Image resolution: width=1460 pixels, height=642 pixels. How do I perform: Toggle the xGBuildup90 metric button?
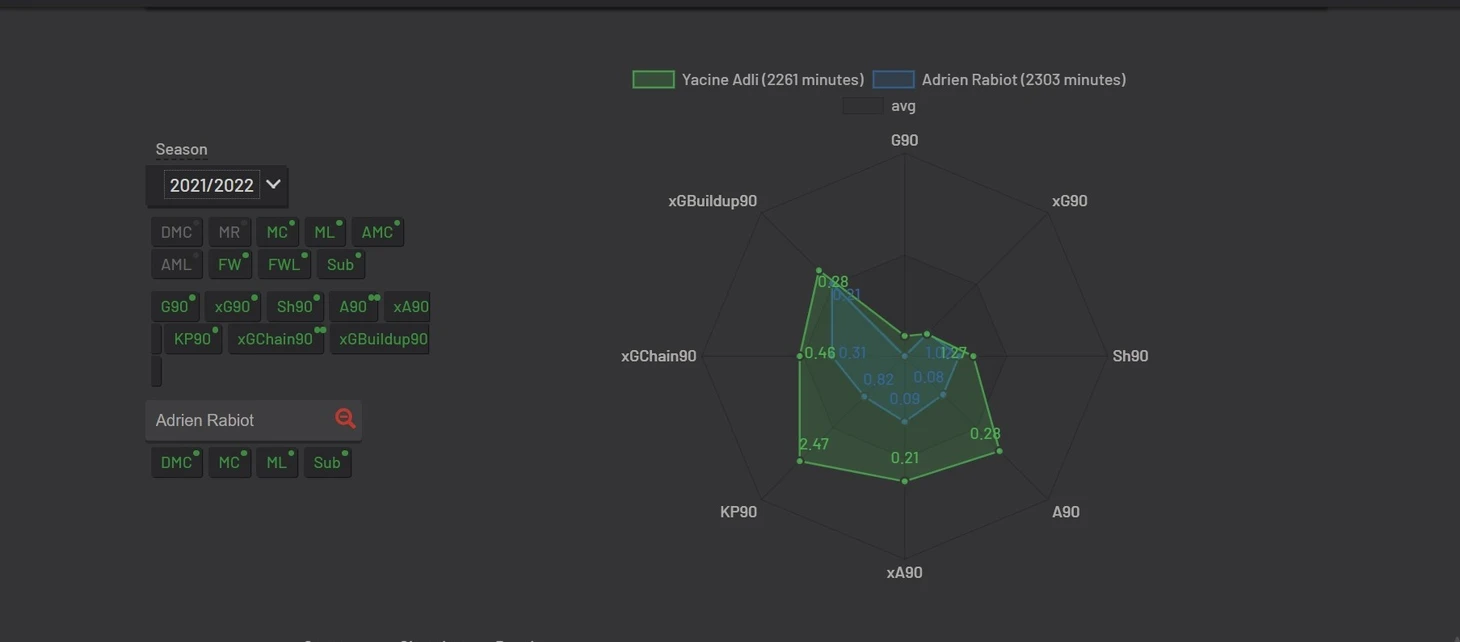click(x=382, y=338)
